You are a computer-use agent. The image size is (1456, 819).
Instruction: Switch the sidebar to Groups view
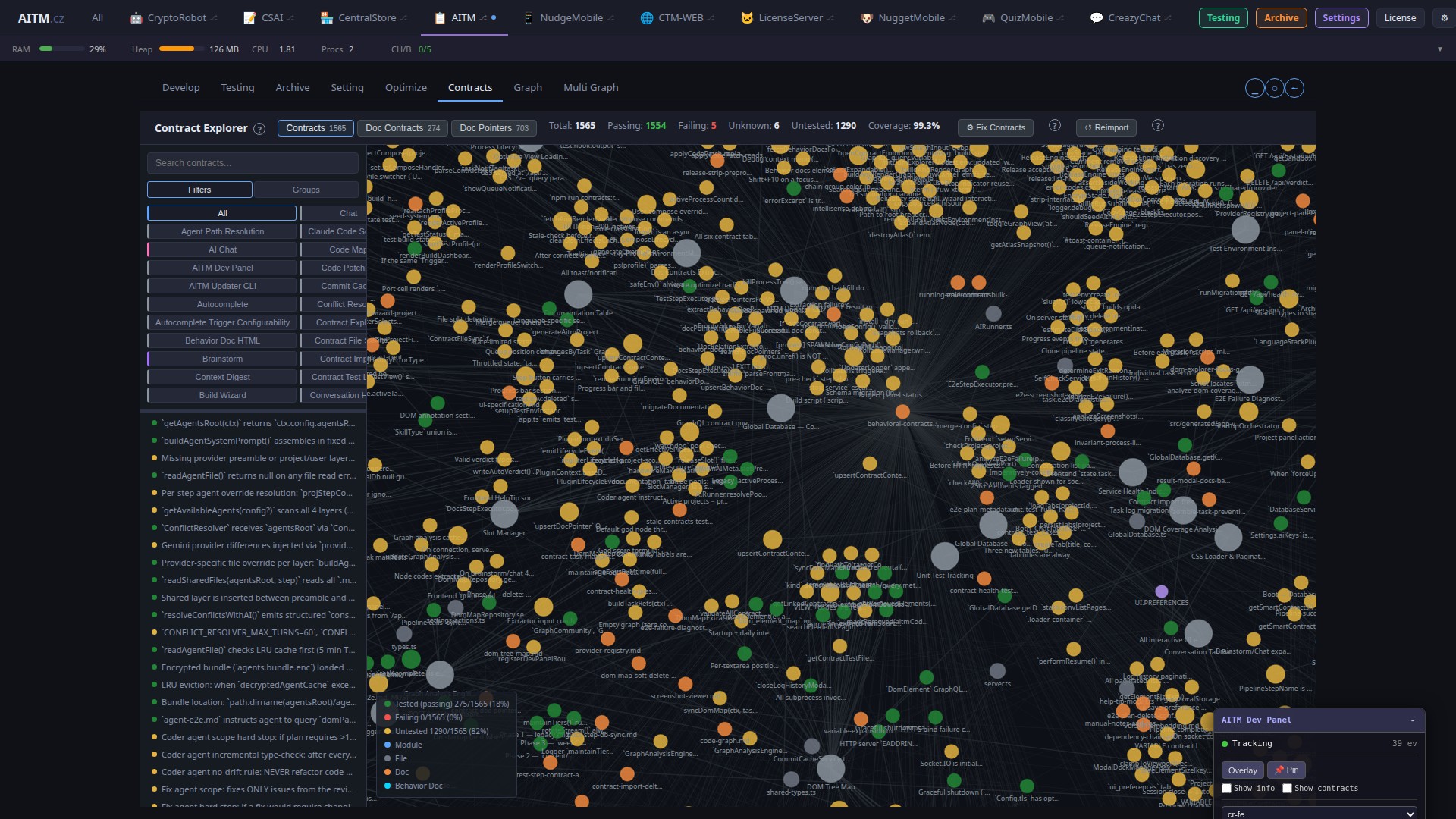point(306,190)
